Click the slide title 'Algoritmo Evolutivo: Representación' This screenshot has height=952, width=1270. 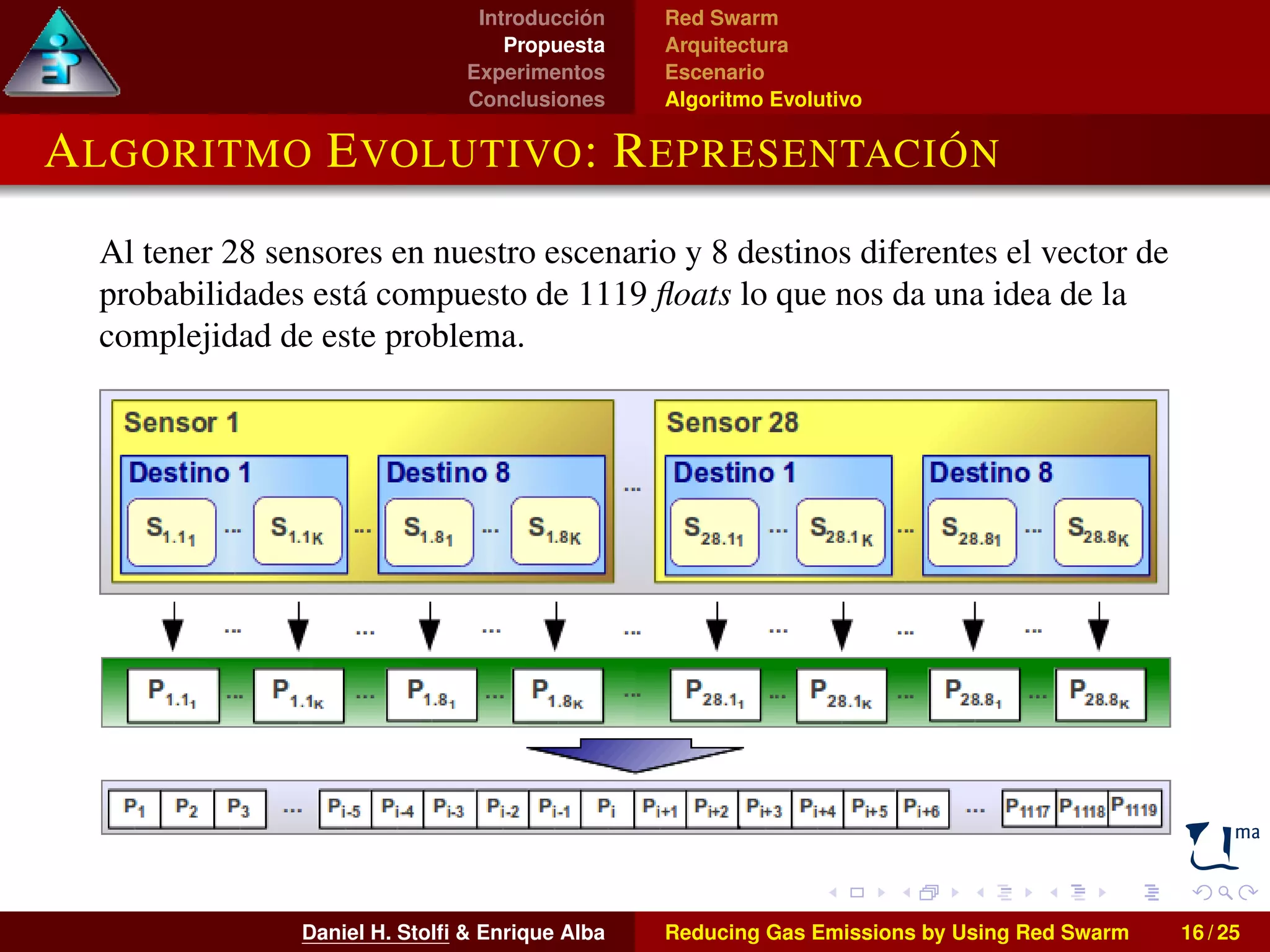(x=522, y=151)
